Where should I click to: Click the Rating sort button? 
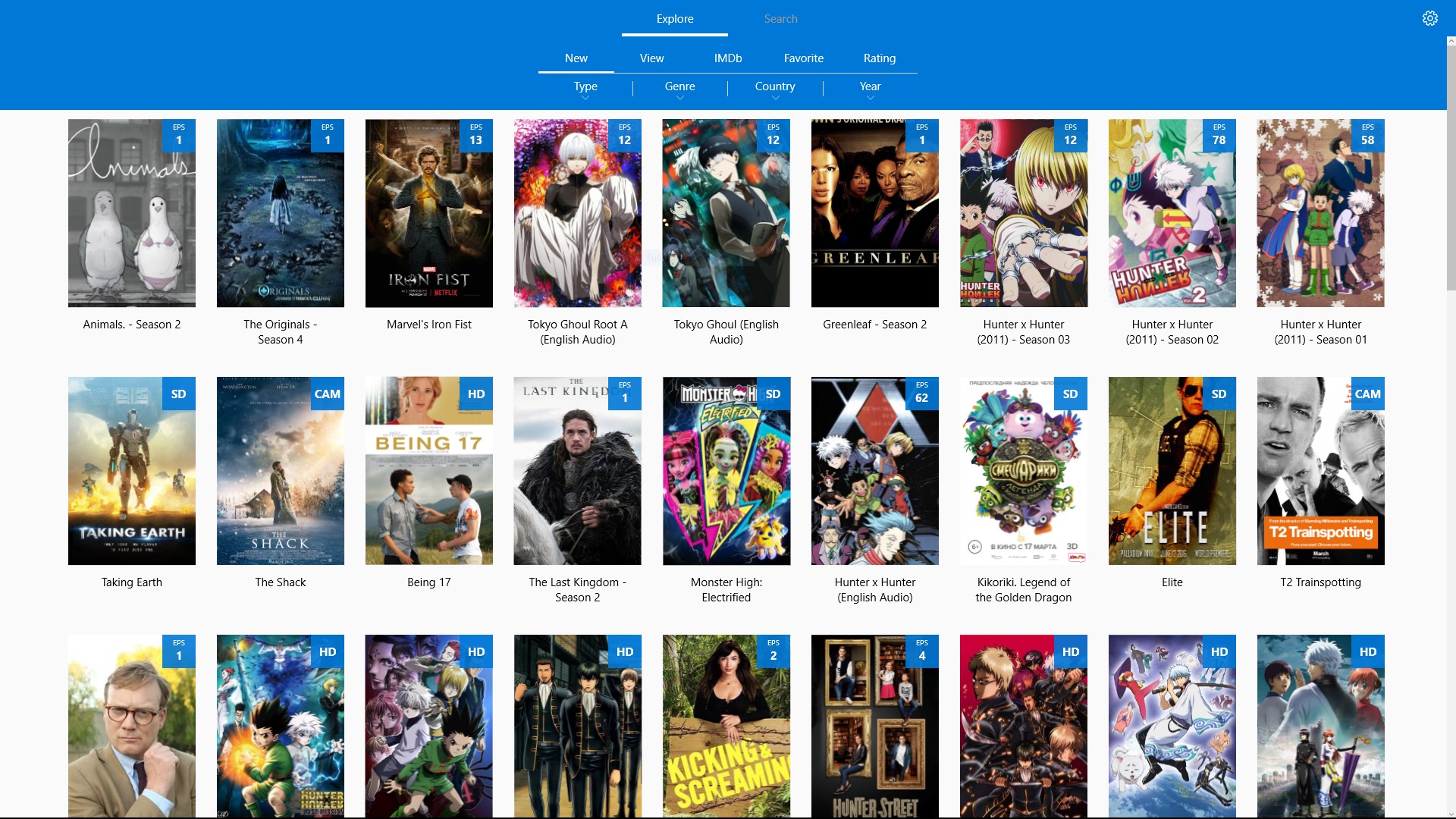[x=879, y=58]
